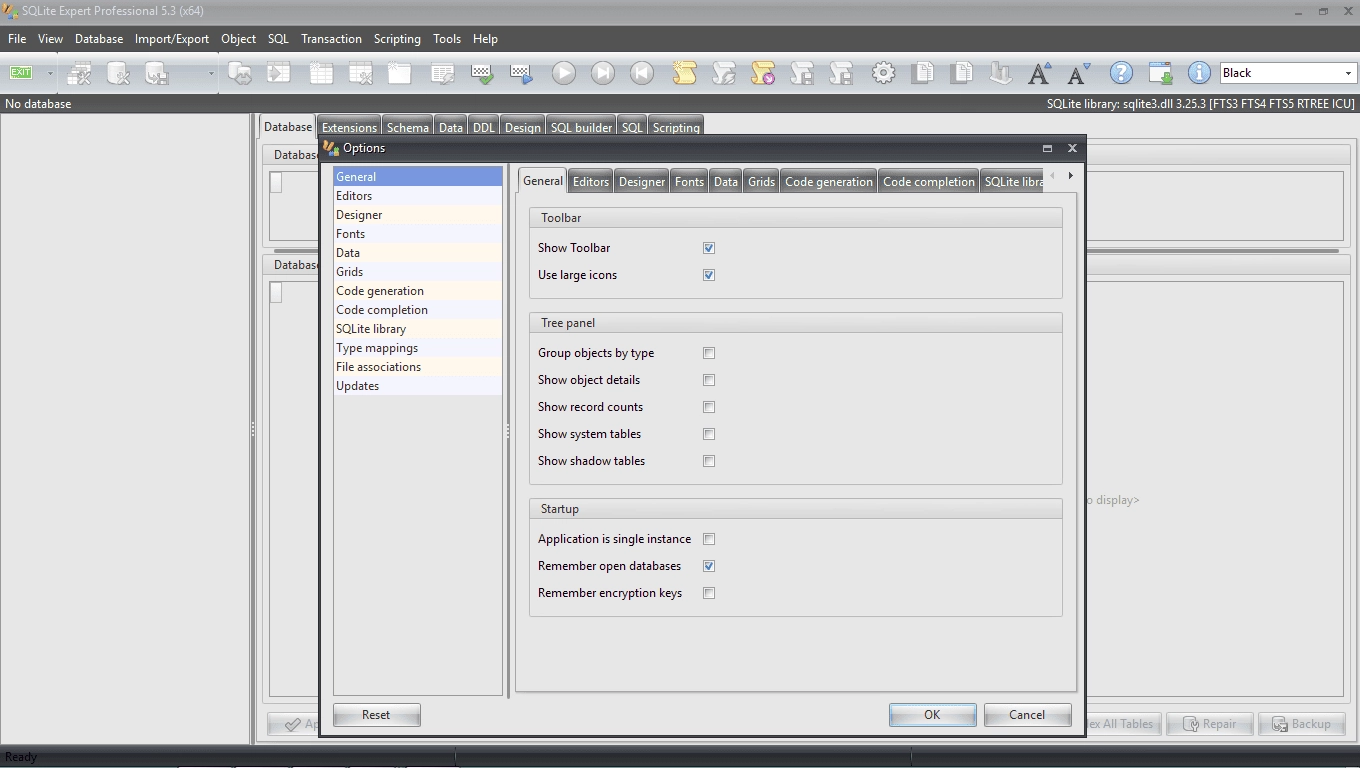Uncheck Remember open databases
The height and width of the screenshot is (768, 1360).
coord(709,566)
